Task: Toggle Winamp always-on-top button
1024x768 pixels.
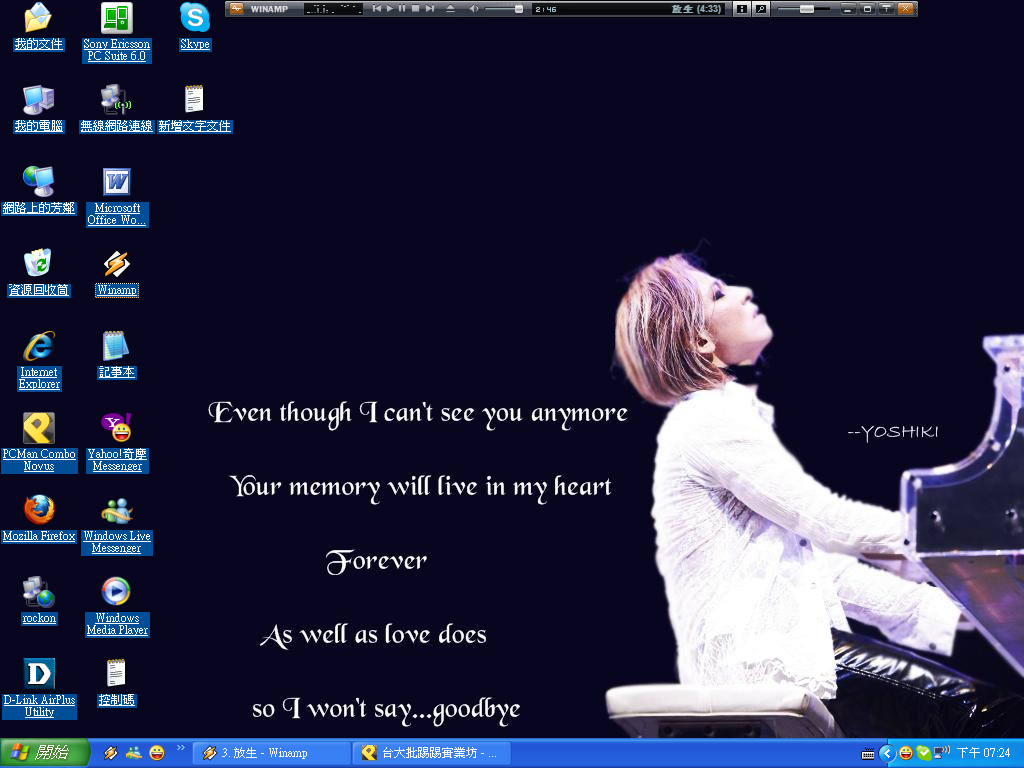Action: coord(886,8)
